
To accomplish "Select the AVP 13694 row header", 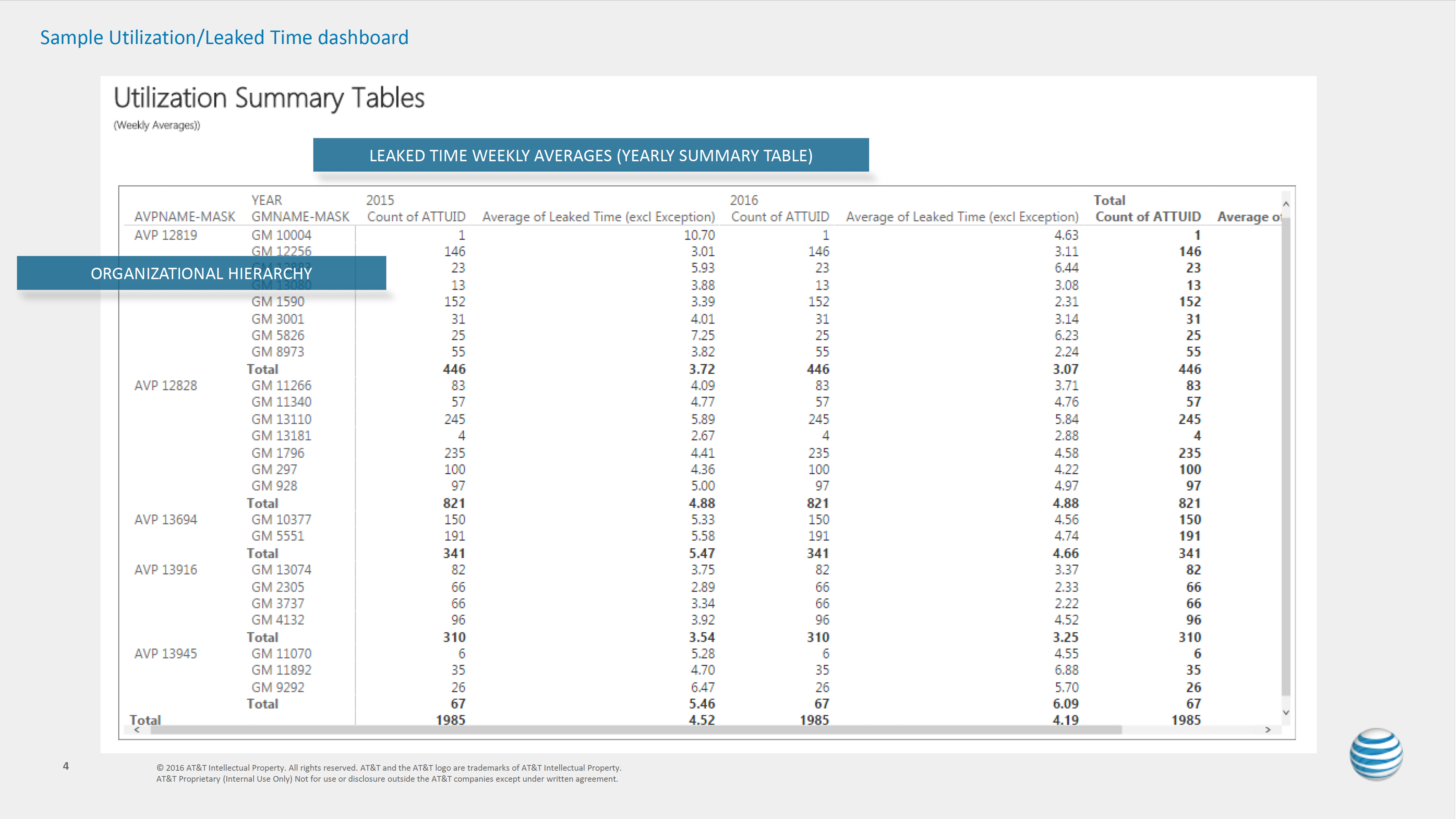I will click(x=166, y=520).
